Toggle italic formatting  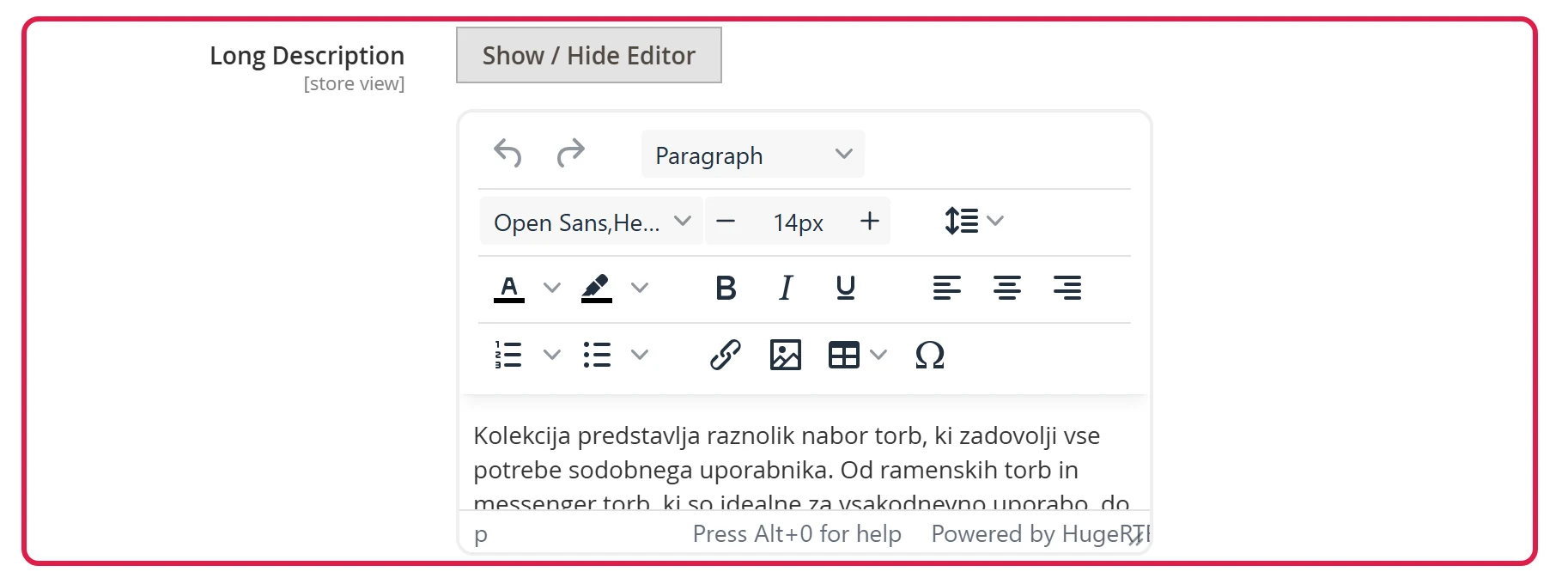point(786,288)
